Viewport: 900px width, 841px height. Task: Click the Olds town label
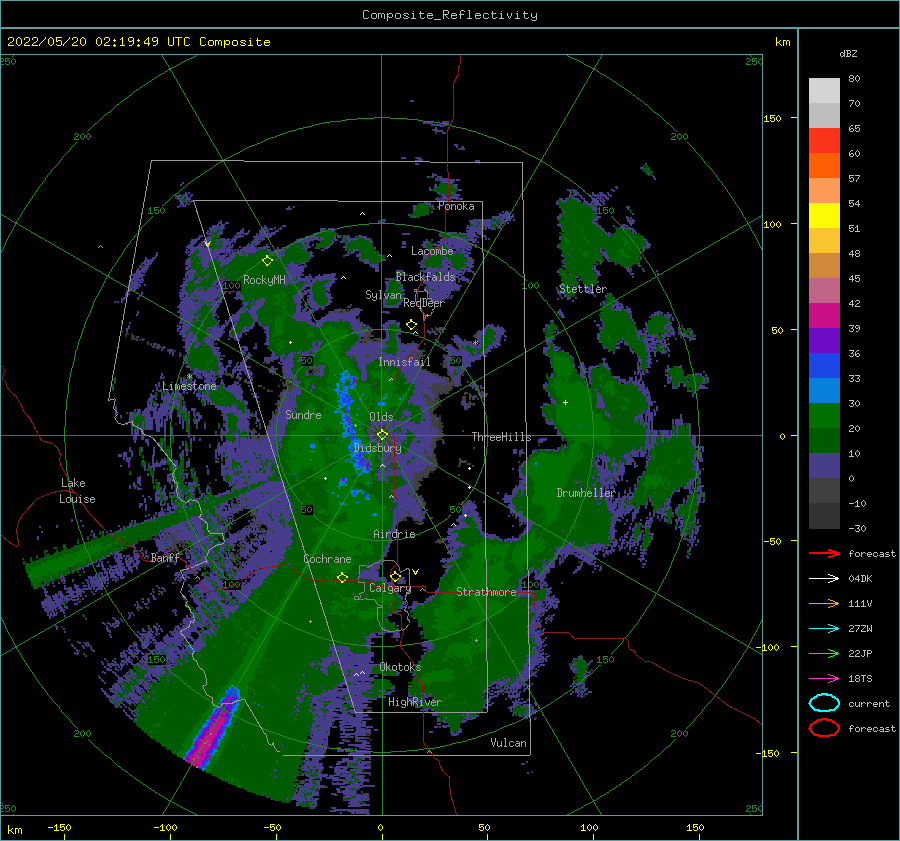381,417
